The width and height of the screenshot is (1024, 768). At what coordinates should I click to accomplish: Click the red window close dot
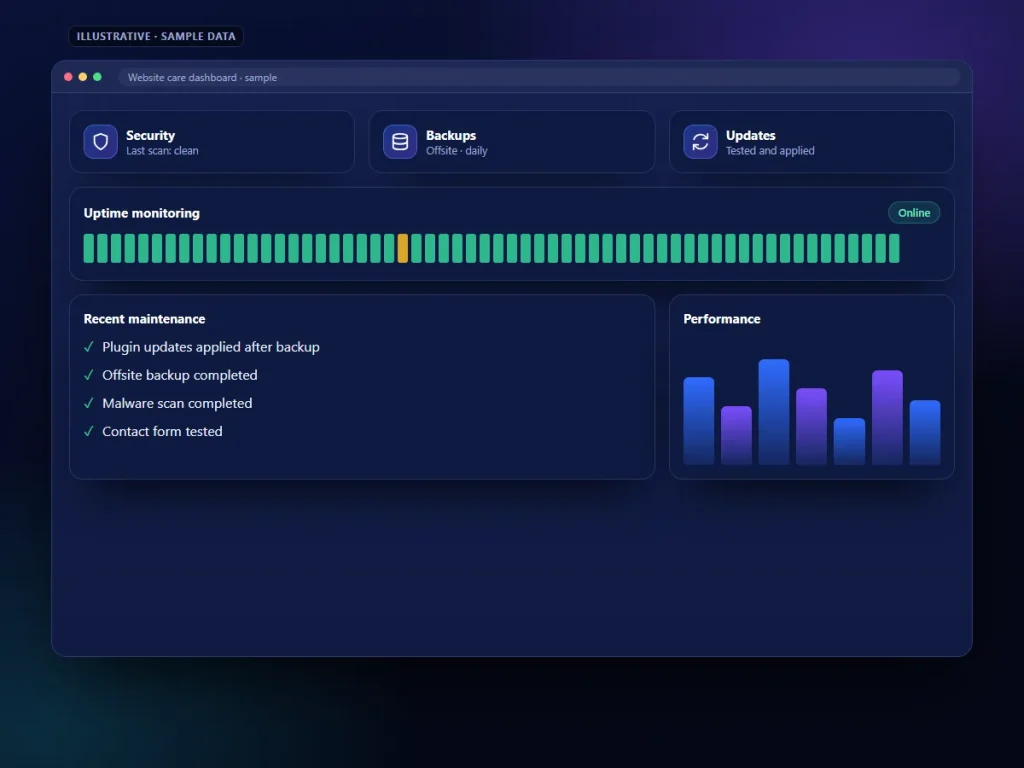click(68, 77)
